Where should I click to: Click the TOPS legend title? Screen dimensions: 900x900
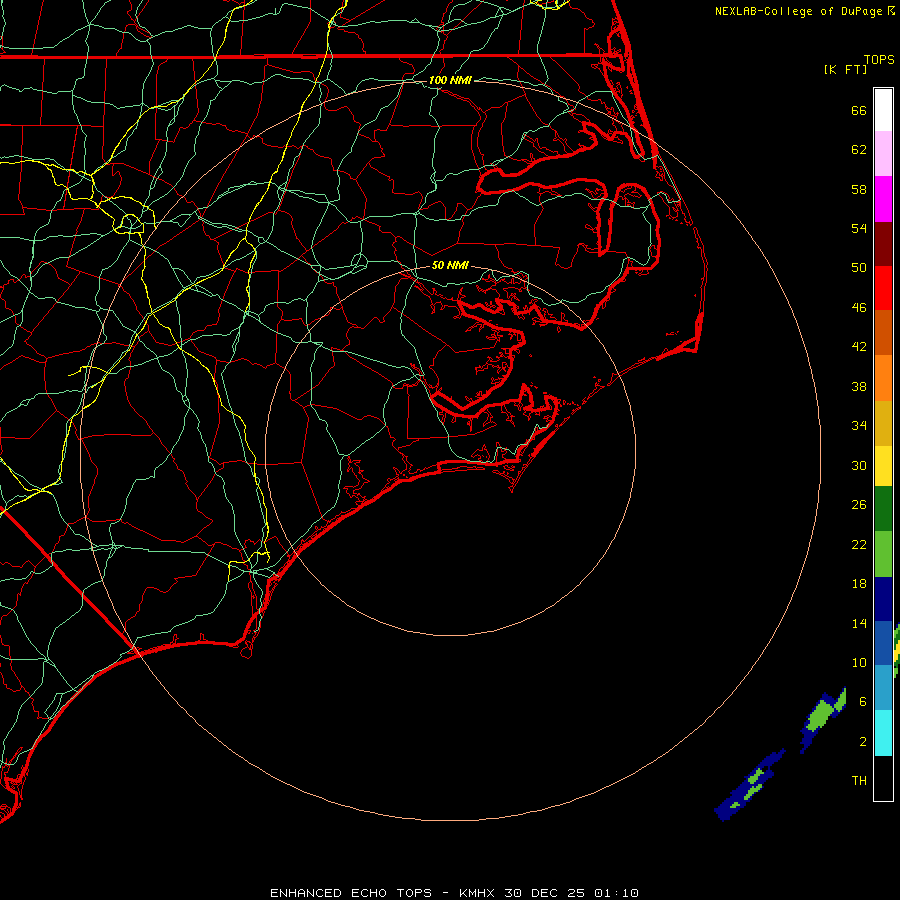879,59
